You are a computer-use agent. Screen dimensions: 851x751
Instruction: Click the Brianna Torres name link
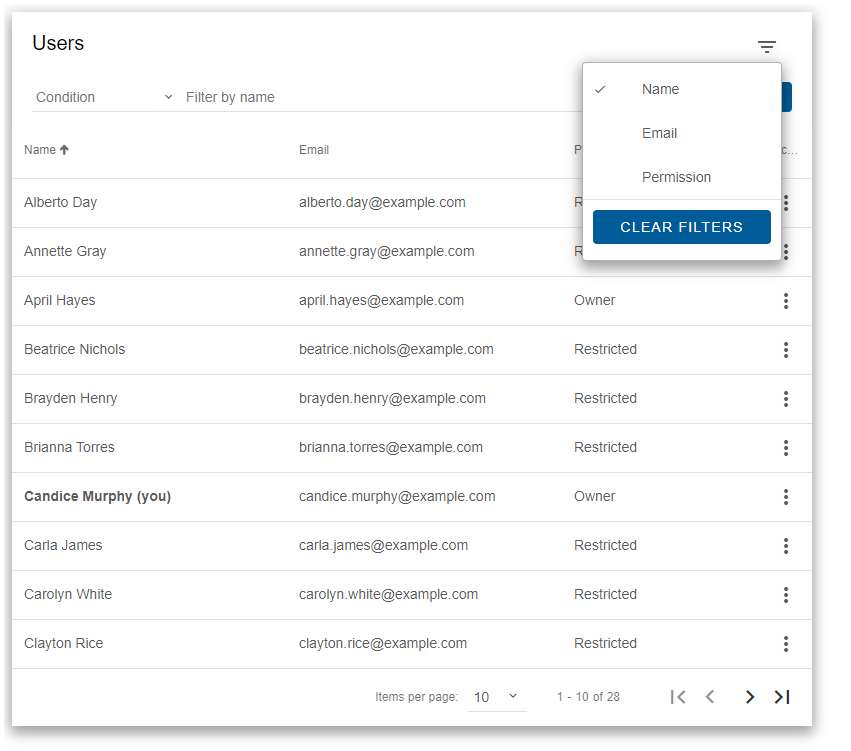pyautogui.click(x=69, y=447)
